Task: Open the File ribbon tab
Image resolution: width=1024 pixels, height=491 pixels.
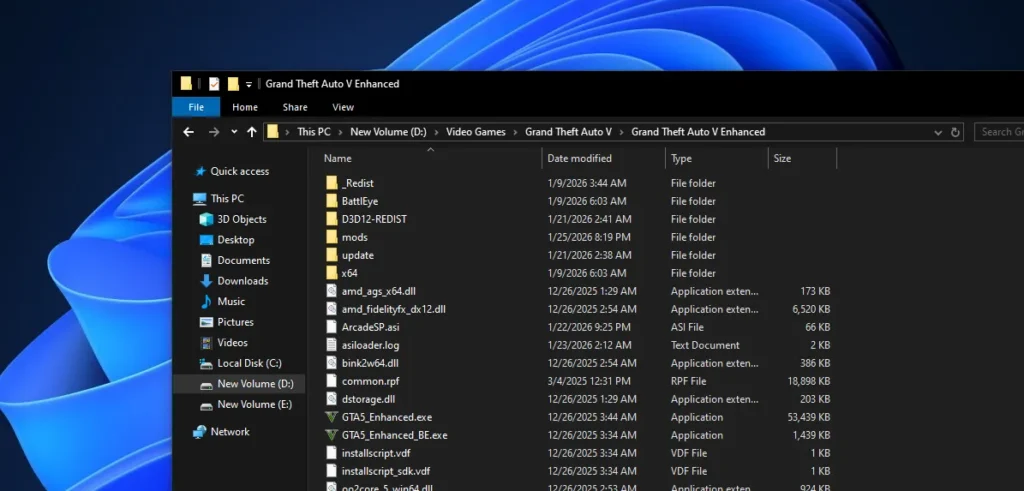Action: (x=196, y=107)
